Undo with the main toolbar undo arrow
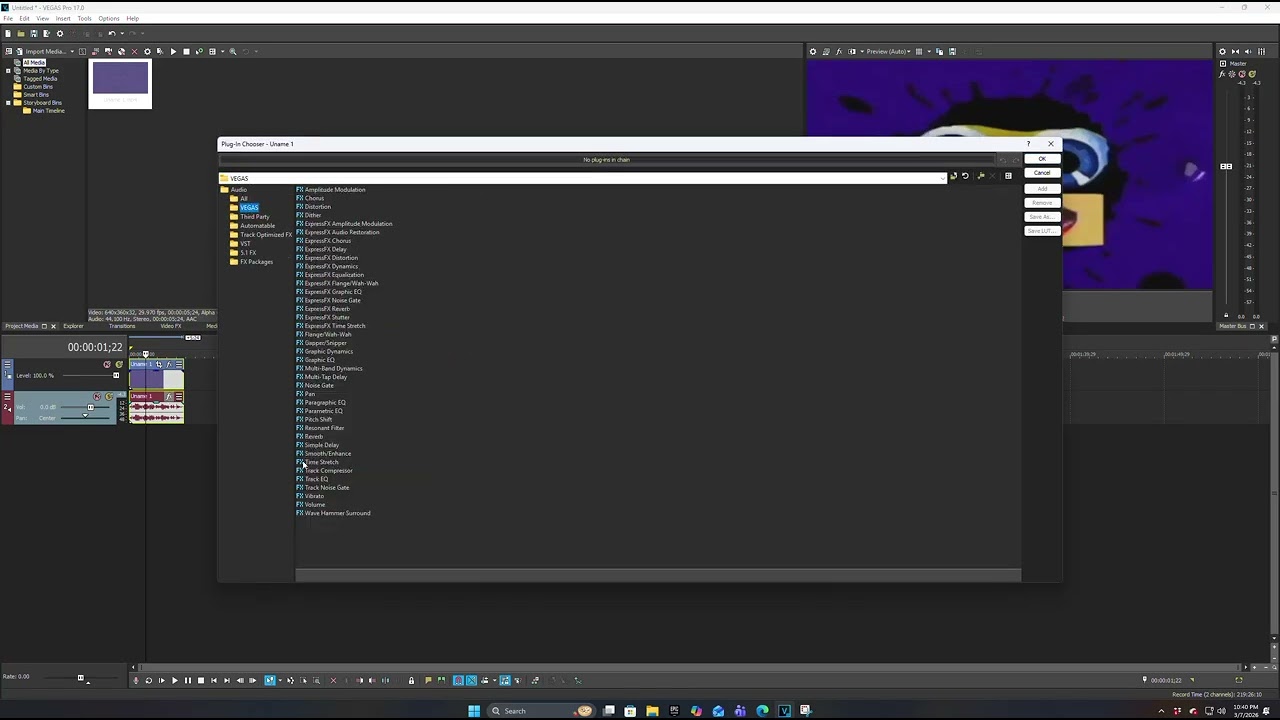The height and width of the screenshot is (720, 1280). tap(112, 33)
